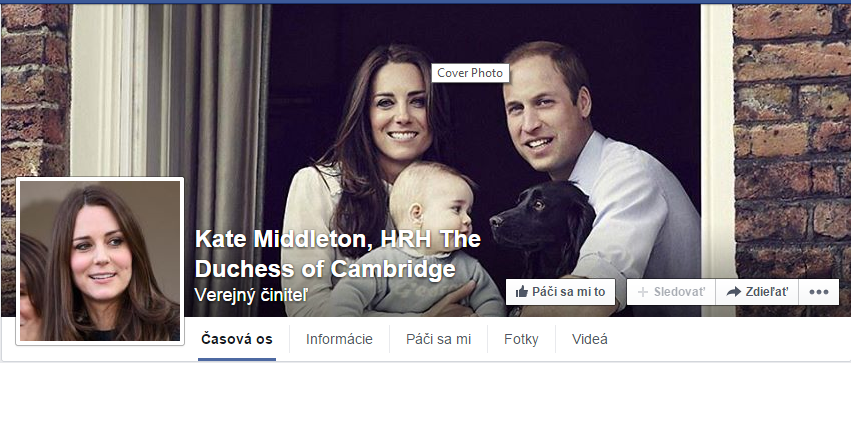
Task: Click the Cover Photo tooltip label
Action: [x=470, y=73]
